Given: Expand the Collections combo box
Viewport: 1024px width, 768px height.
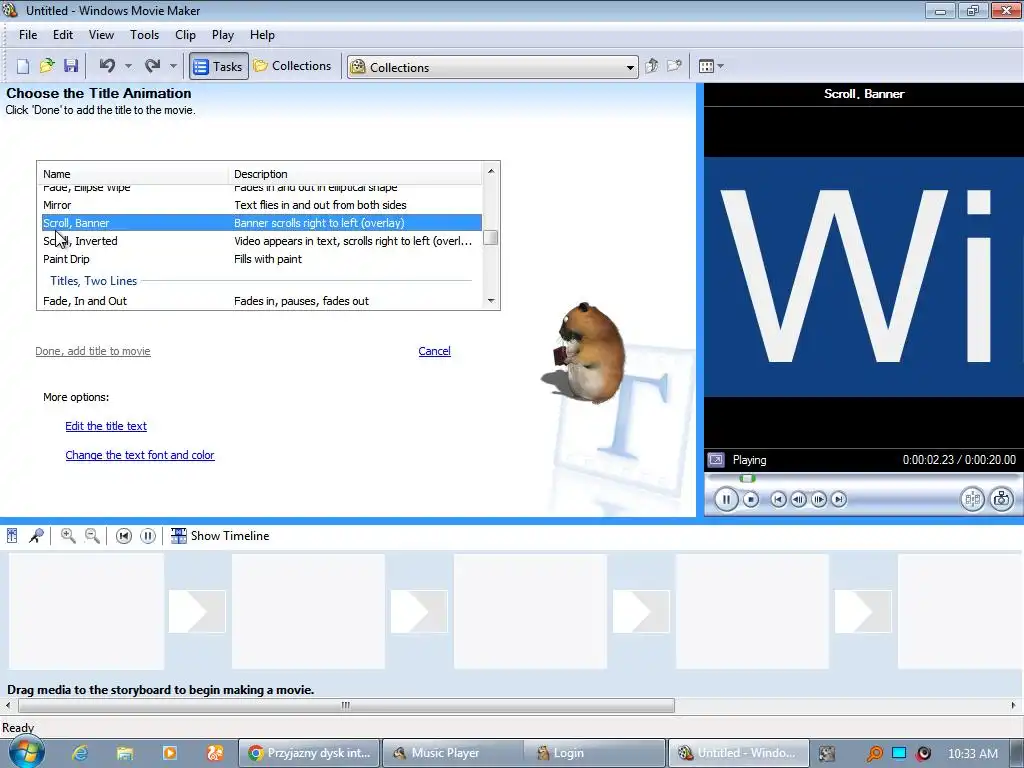Looking at the screenshot, I should tap(630, 67).
